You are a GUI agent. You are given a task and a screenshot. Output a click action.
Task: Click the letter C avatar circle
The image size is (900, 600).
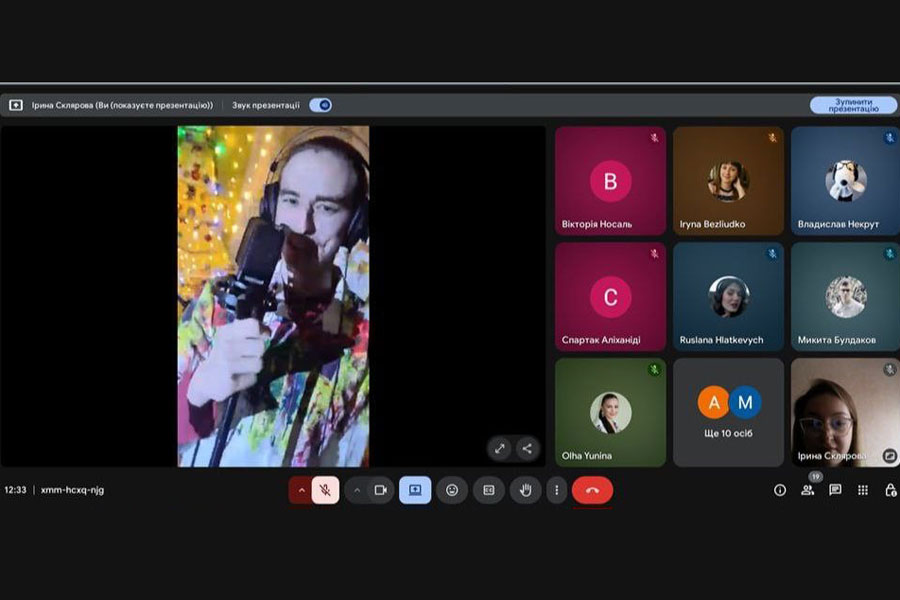click(x=611, y=297)
